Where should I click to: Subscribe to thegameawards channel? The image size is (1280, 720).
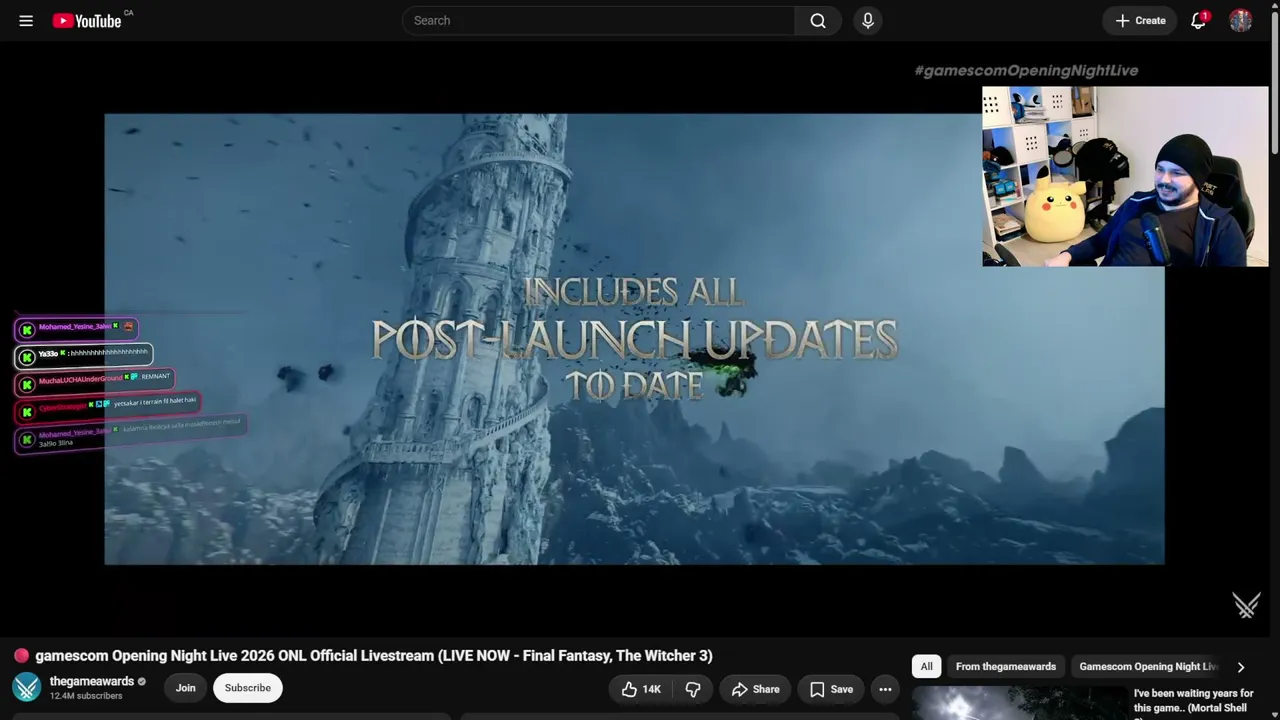click(x=248, y=688)
